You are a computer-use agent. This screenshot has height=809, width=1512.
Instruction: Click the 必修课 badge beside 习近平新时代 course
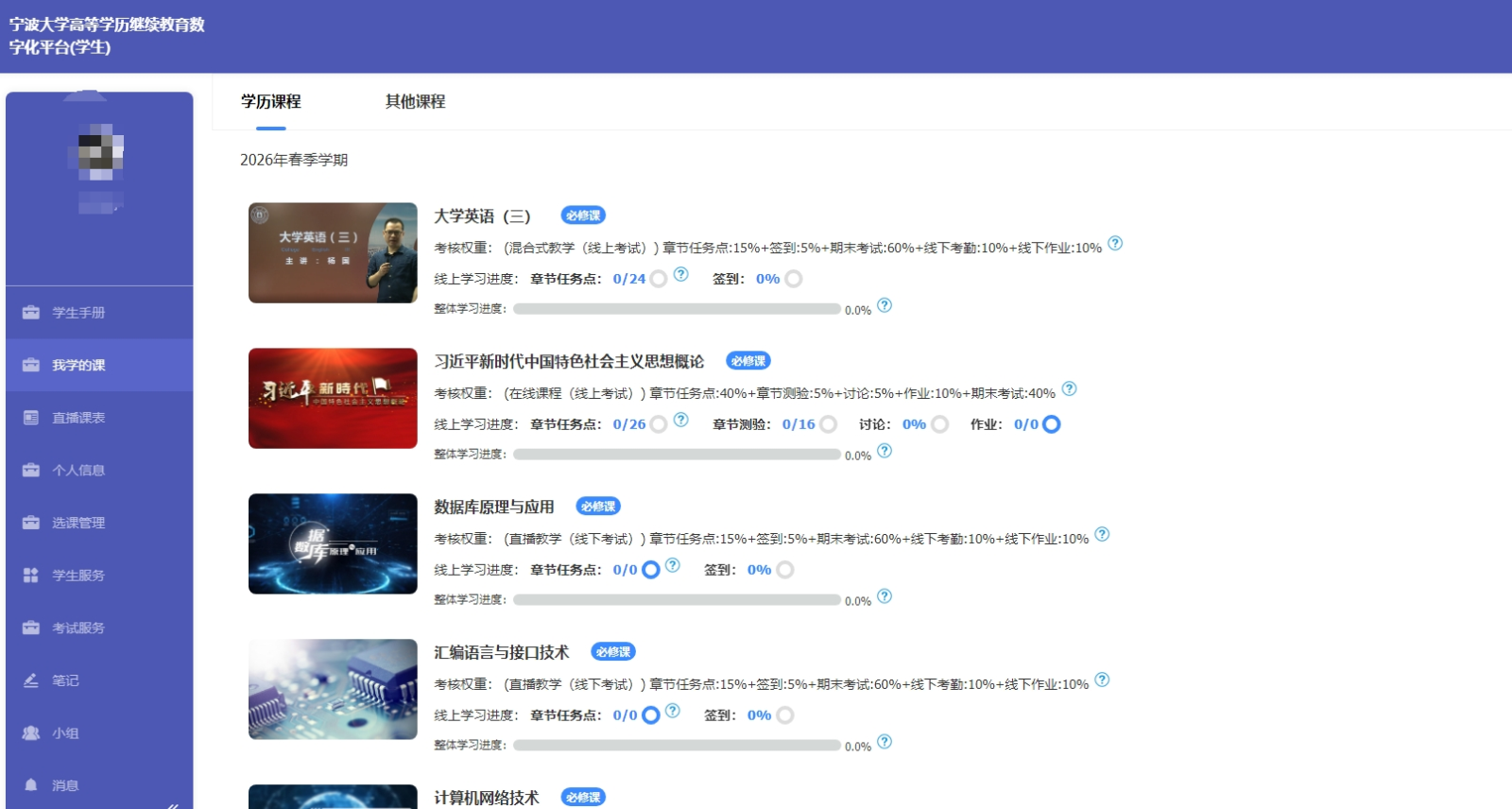click(x=748, y=361)
